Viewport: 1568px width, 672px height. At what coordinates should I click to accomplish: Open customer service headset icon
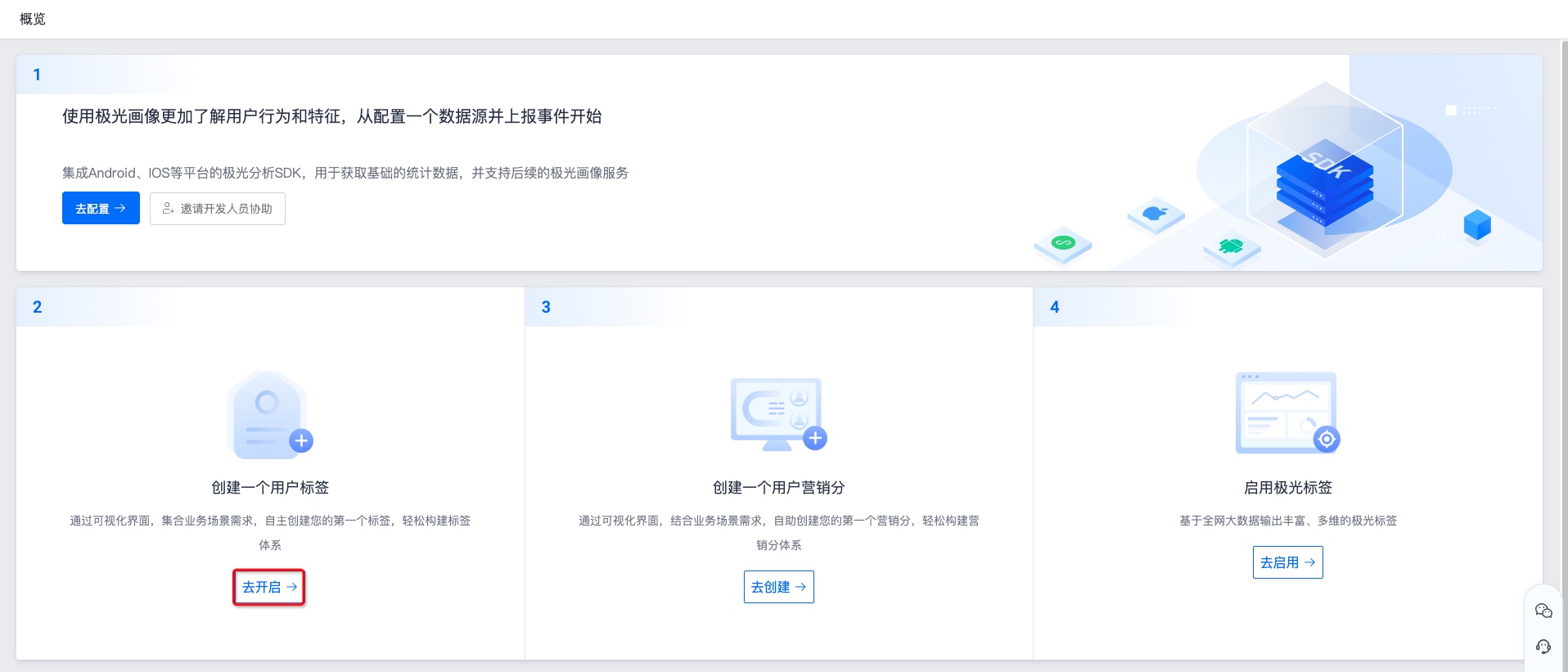pos(1543,647)
